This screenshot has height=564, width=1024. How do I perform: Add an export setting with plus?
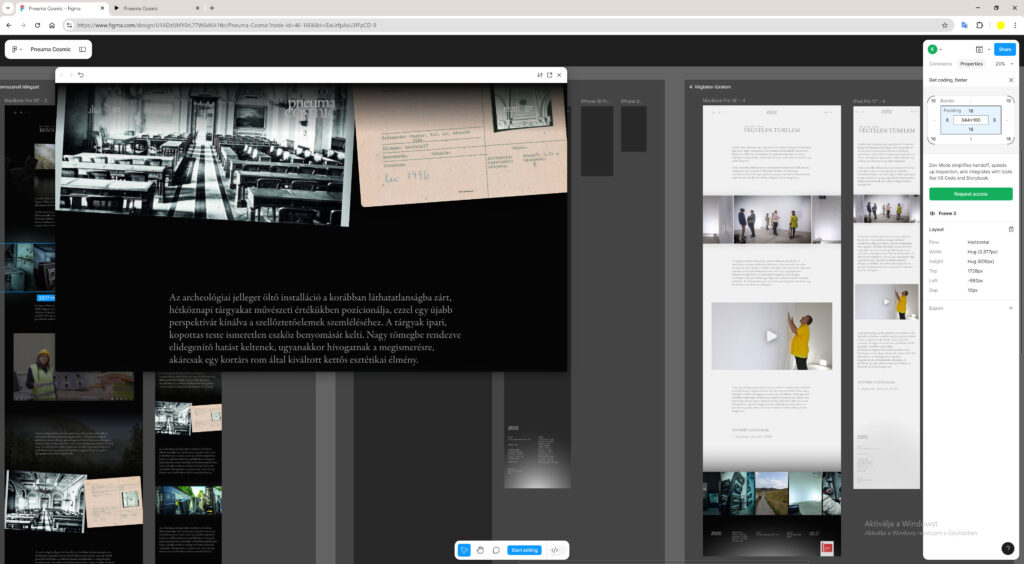coord(1010,308)
